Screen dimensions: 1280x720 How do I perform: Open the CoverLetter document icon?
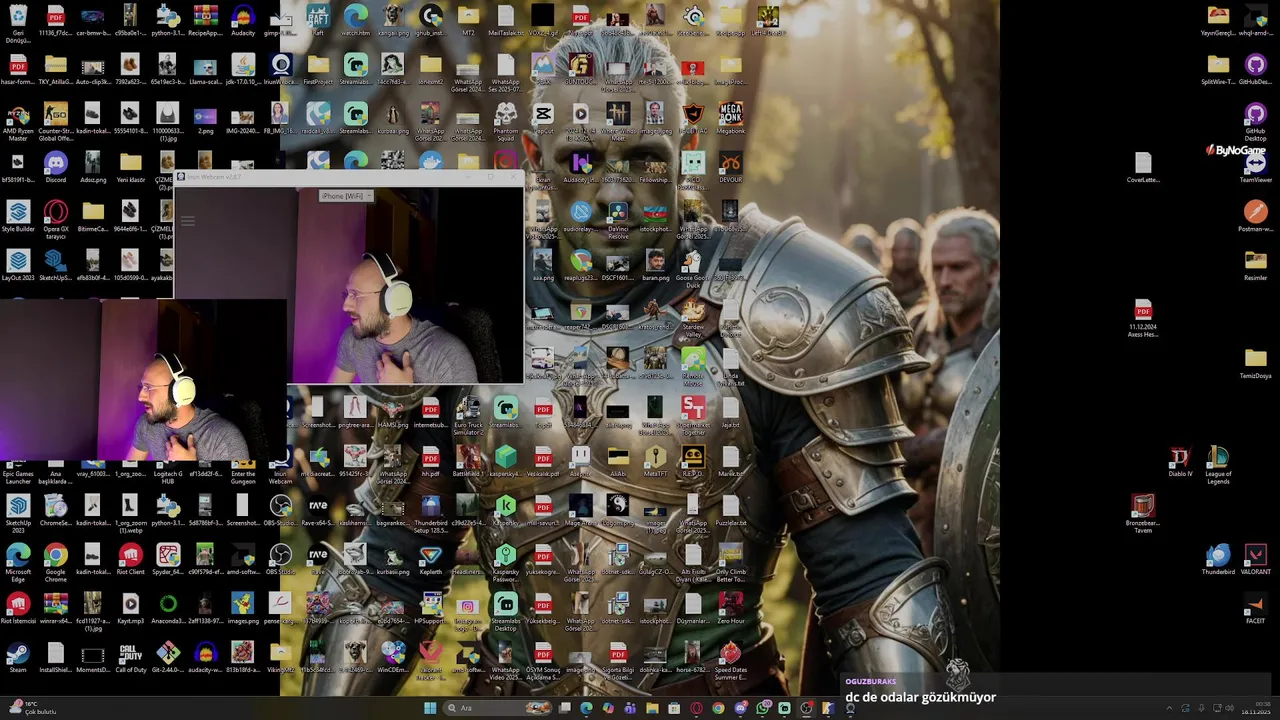(1143, 167)
